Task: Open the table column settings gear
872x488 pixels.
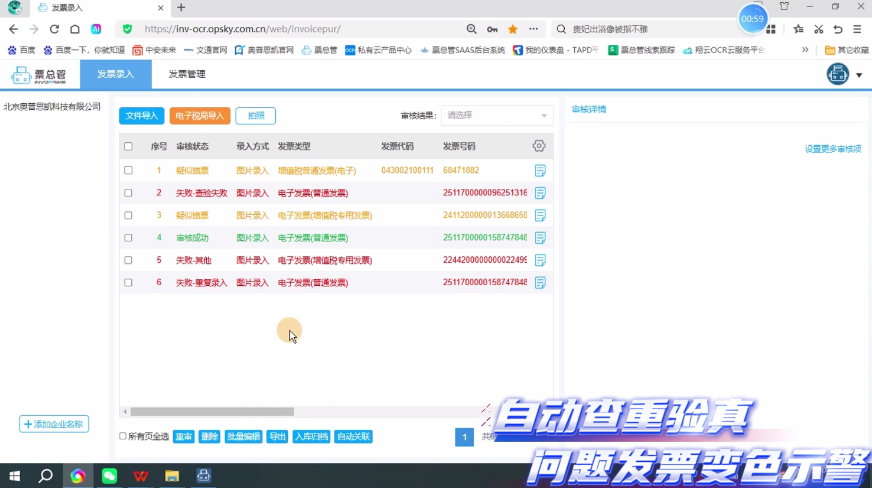Action: click(x=539, y=146)
